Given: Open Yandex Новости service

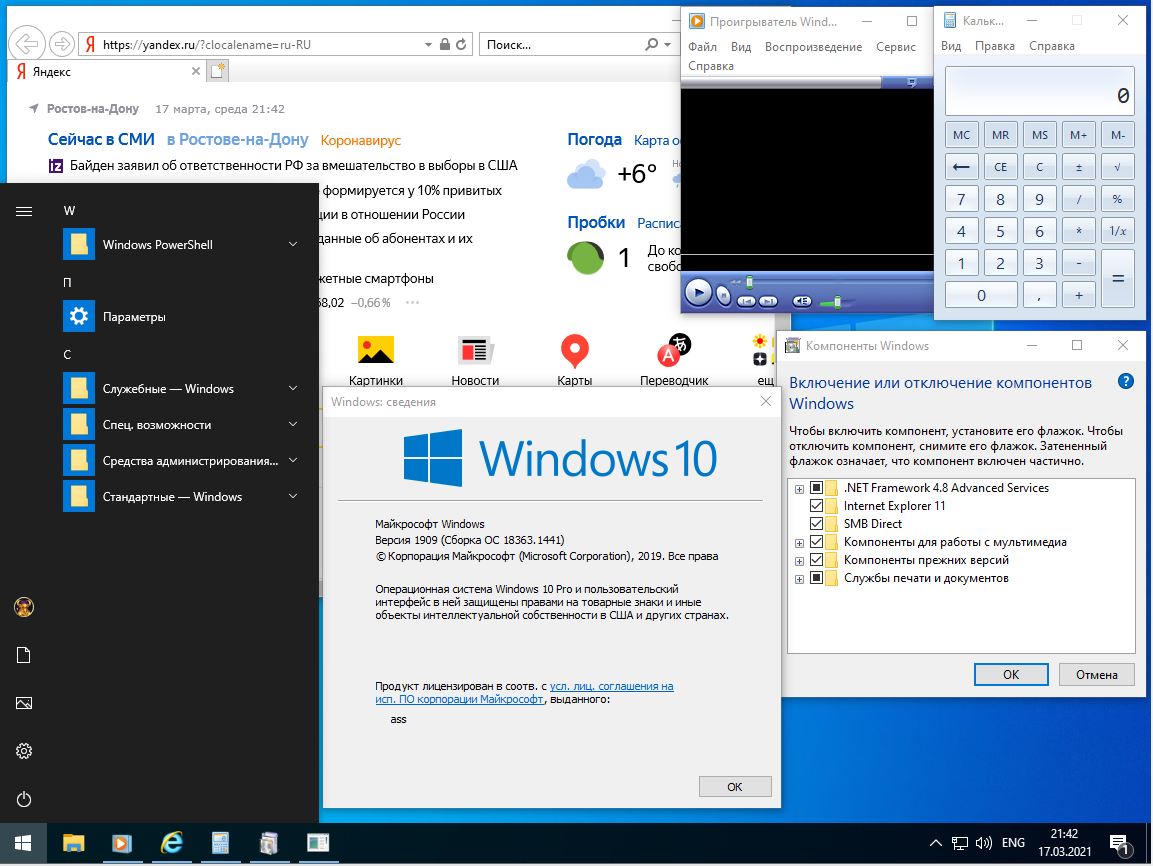Looking at the screenshot, I should pyautogui.click(x=475, y=360).
